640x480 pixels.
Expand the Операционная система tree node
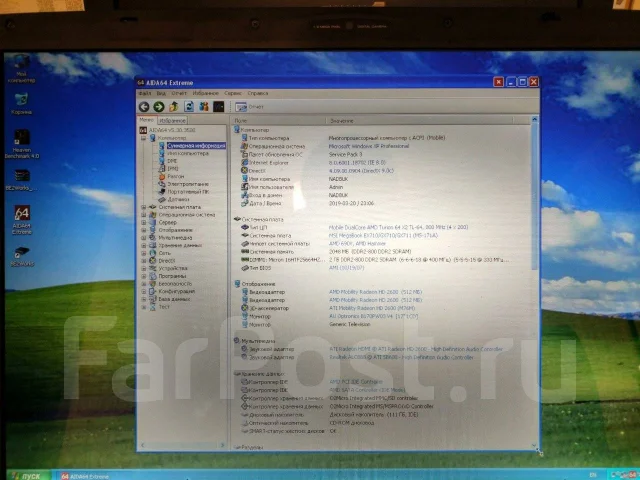[x=144, y=215]
